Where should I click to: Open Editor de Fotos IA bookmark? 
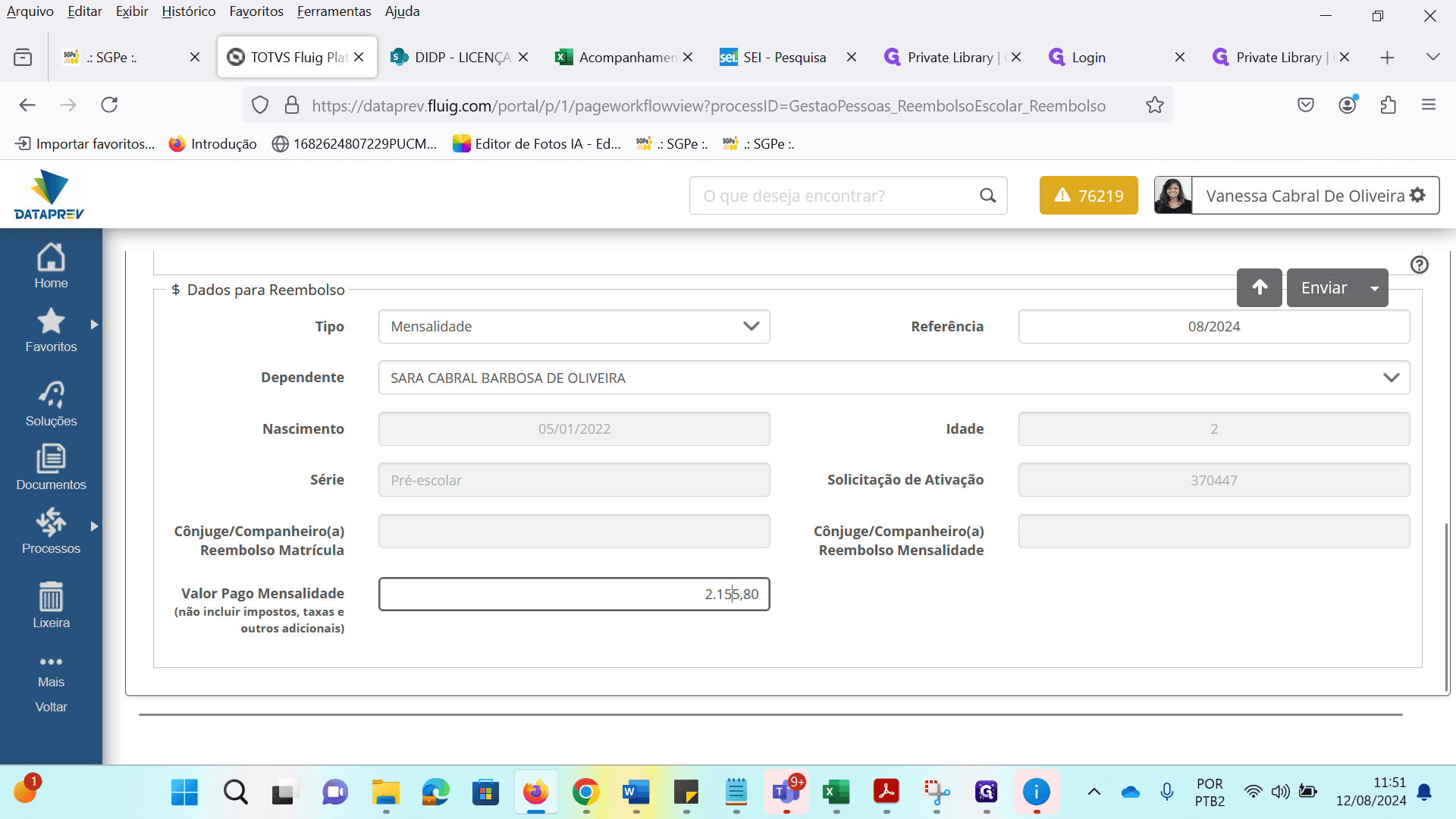(x=537, y=143)
